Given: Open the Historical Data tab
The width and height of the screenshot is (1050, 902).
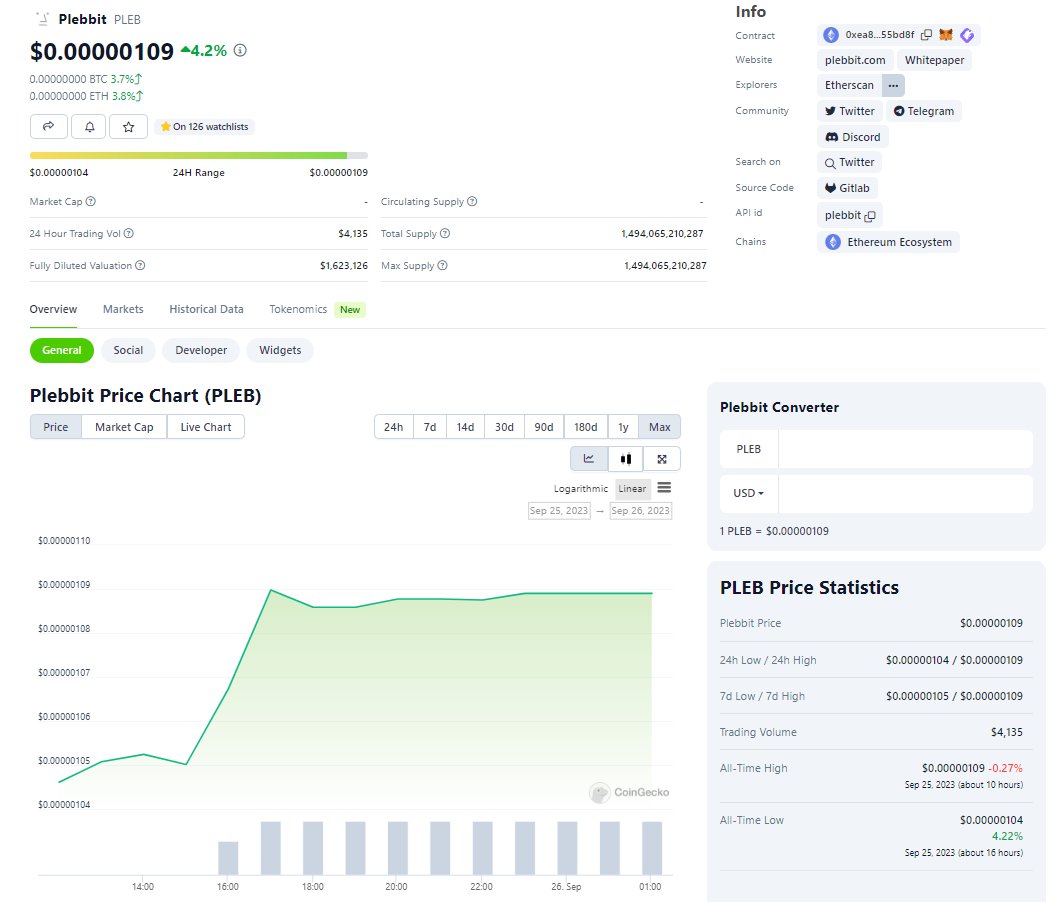Looking at the screenshot, I should click(x=206, y=309).
